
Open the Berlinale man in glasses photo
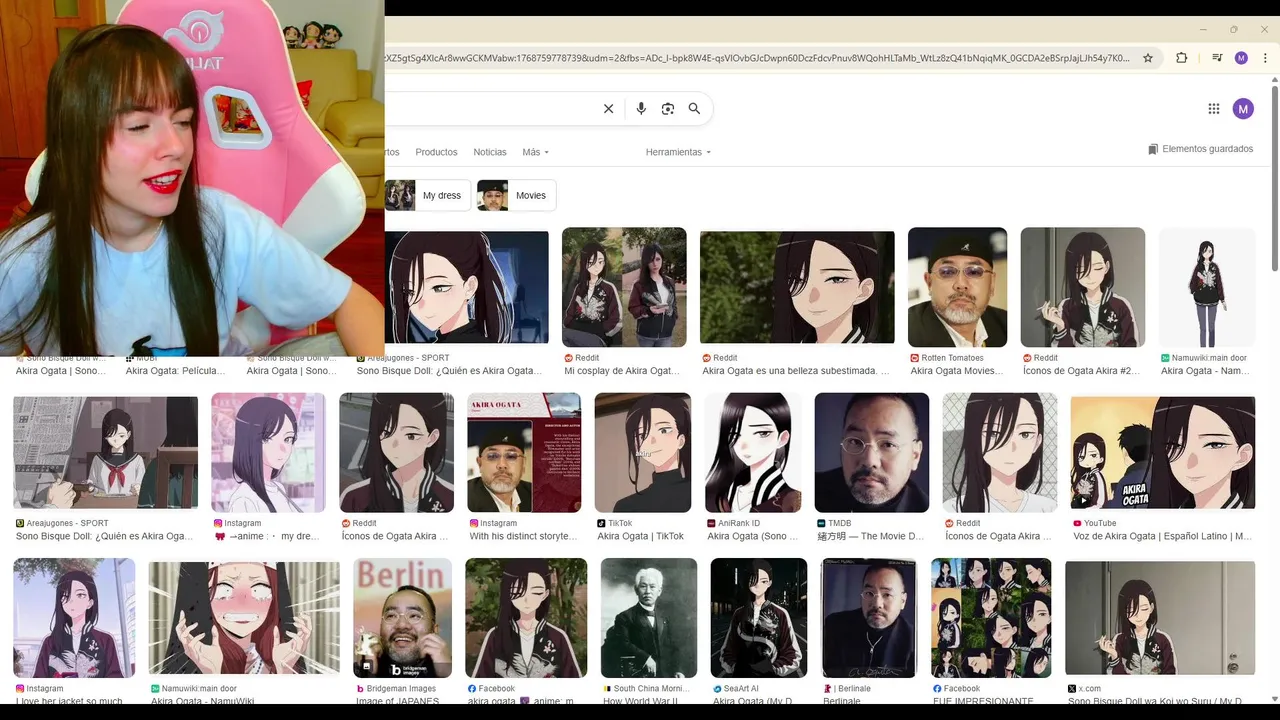point(869,618)
